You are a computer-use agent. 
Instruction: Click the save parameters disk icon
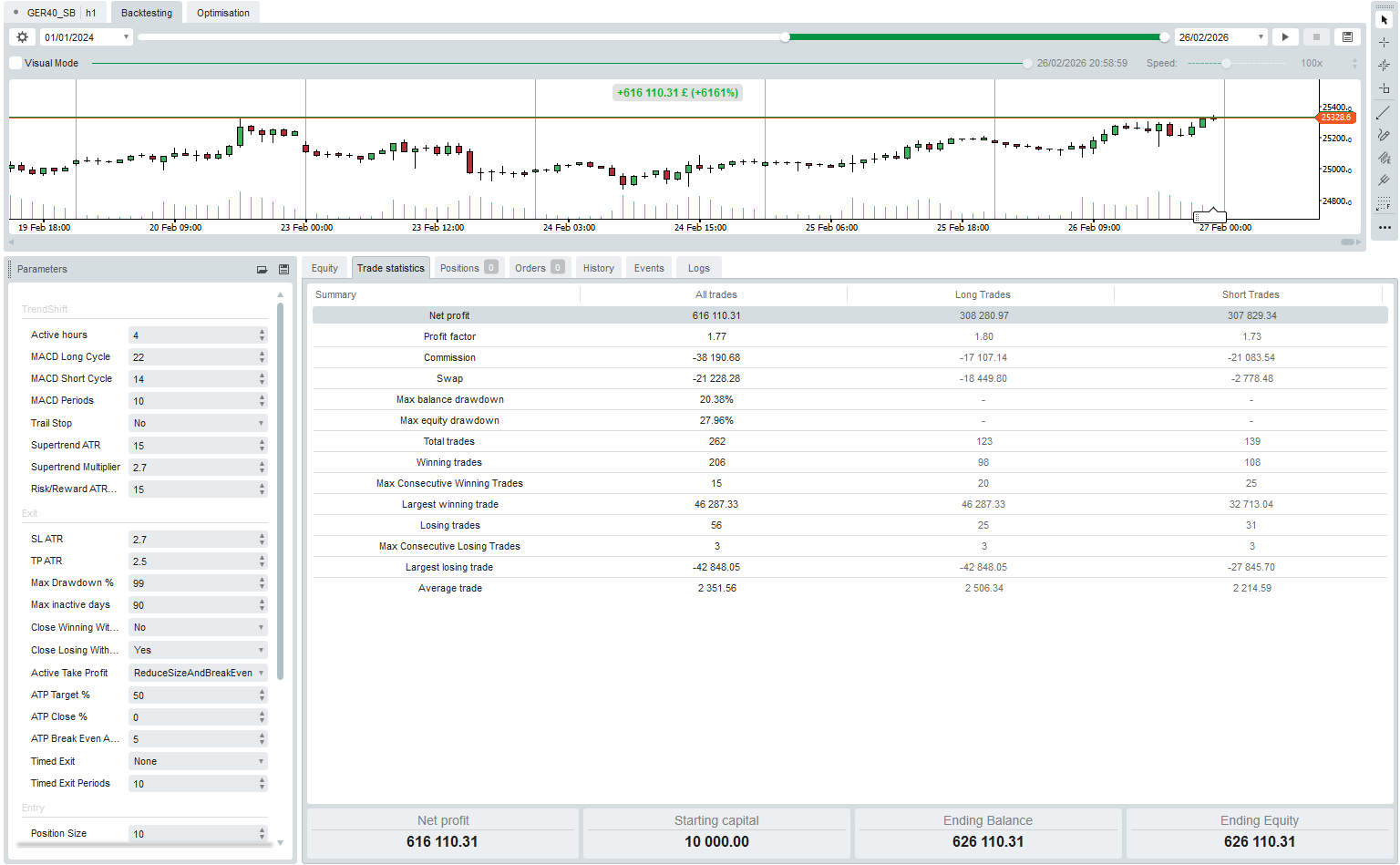click(x=283, y=270)
